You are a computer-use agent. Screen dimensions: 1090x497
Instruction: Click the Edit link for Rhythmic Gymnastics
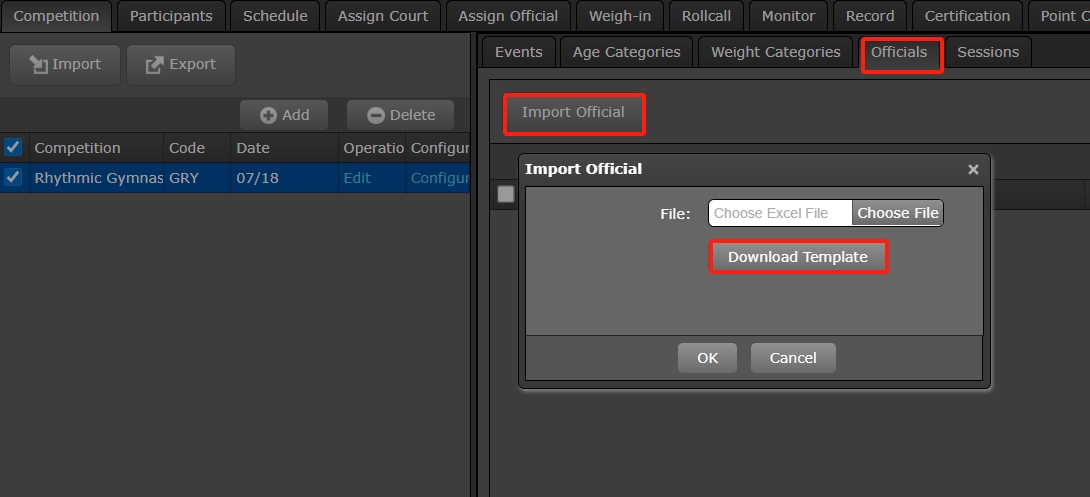tap(357, 178)
